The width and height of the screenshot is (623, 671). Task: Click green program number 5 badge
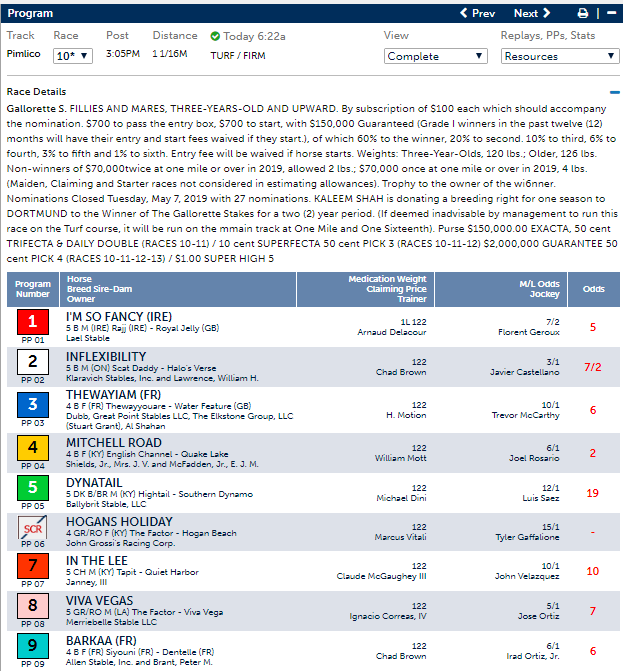(32, 488)
